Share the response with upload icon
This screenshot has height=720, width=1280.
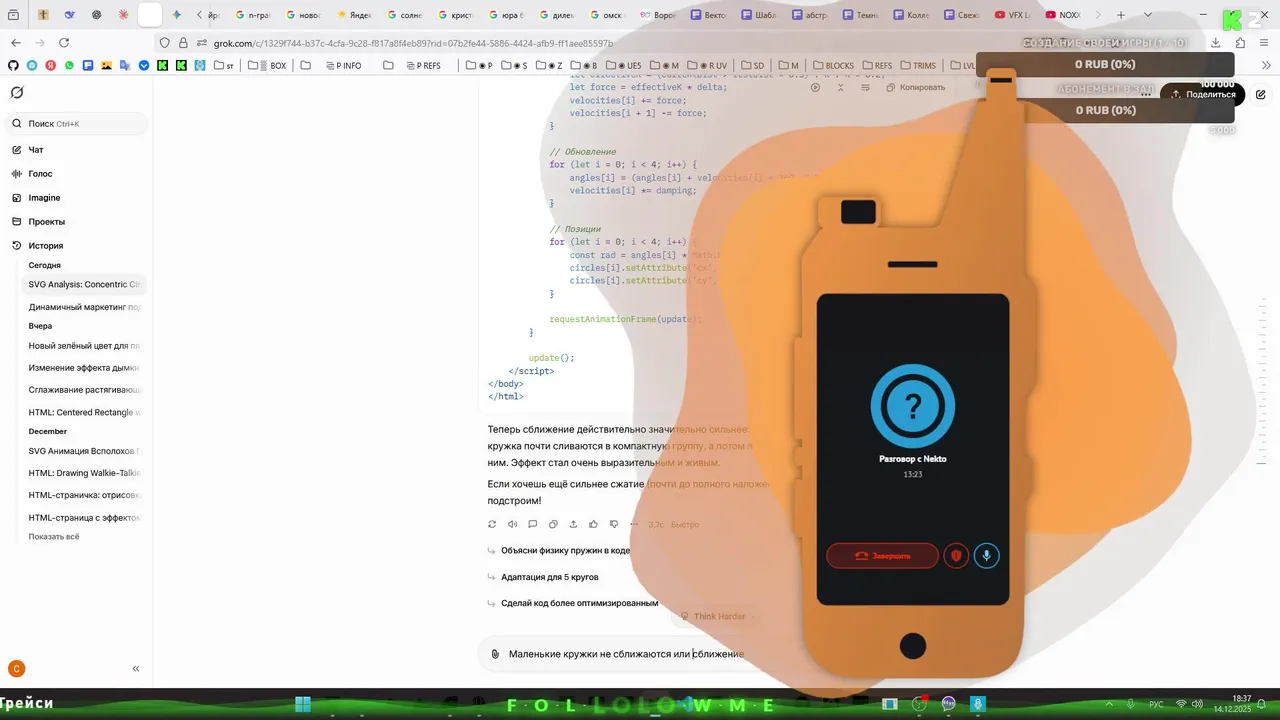pyautogui.click(x=573, y=524)
